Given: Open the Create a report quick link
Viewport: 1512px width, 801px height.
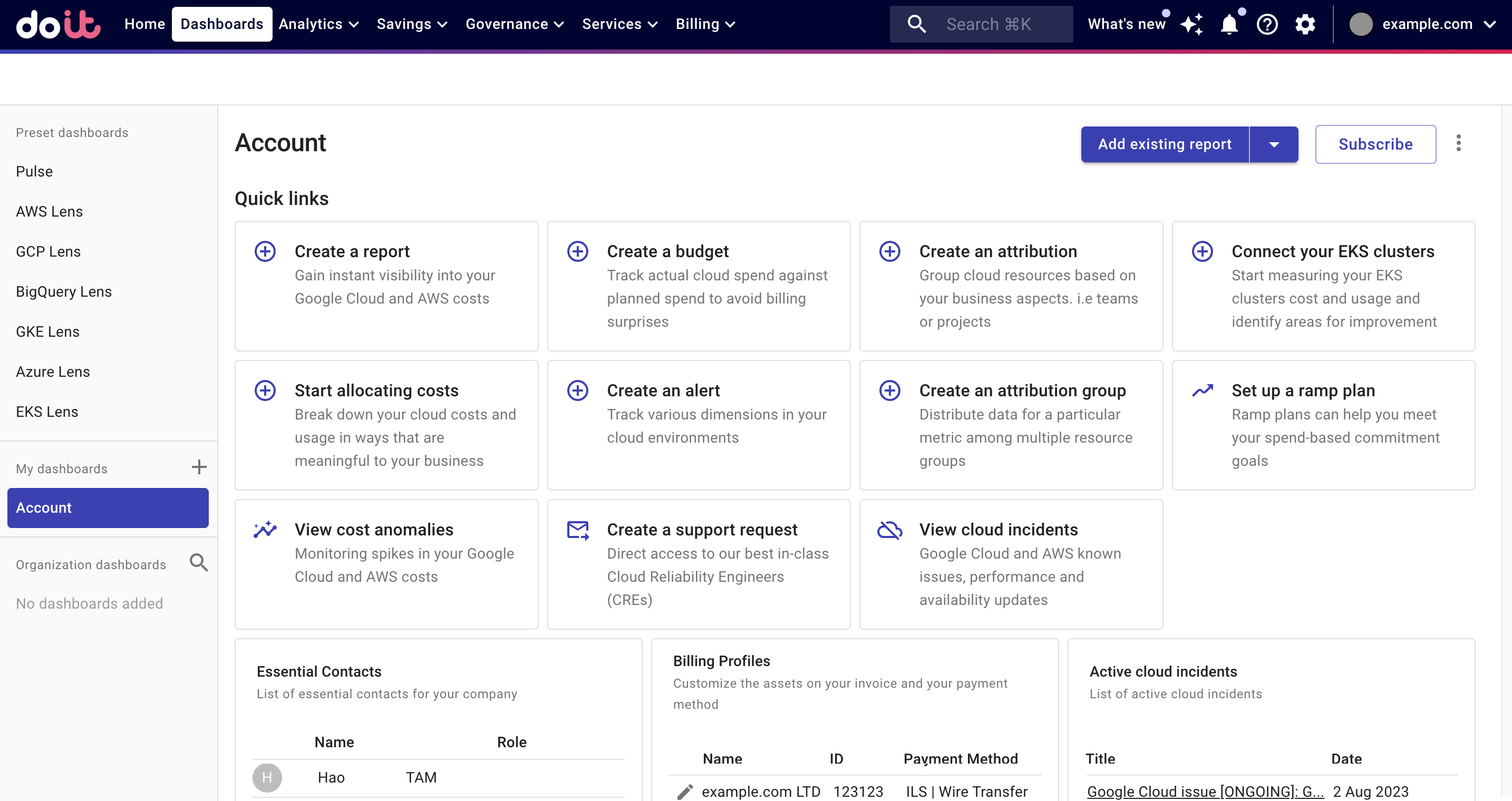Looking at the screenshot, I should (386, 286).
